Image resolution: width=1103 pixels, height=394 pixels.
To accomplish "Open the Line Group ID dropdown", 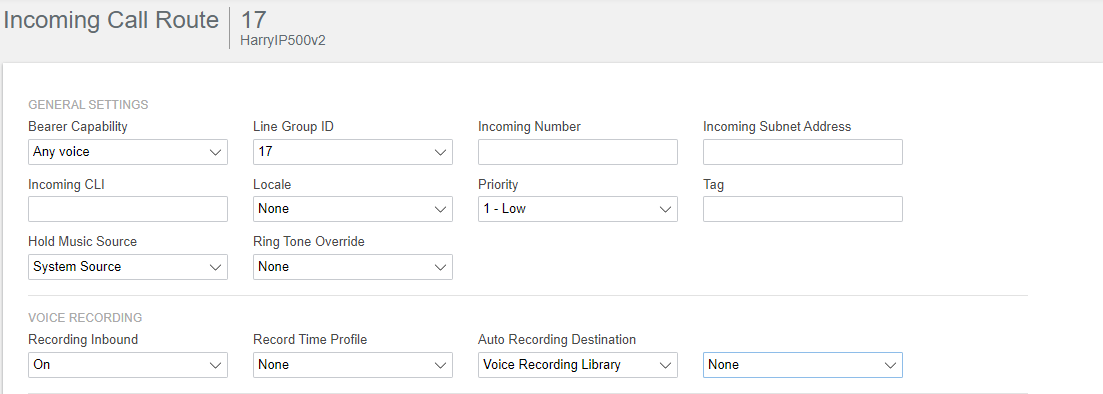I will pos(352,152).
